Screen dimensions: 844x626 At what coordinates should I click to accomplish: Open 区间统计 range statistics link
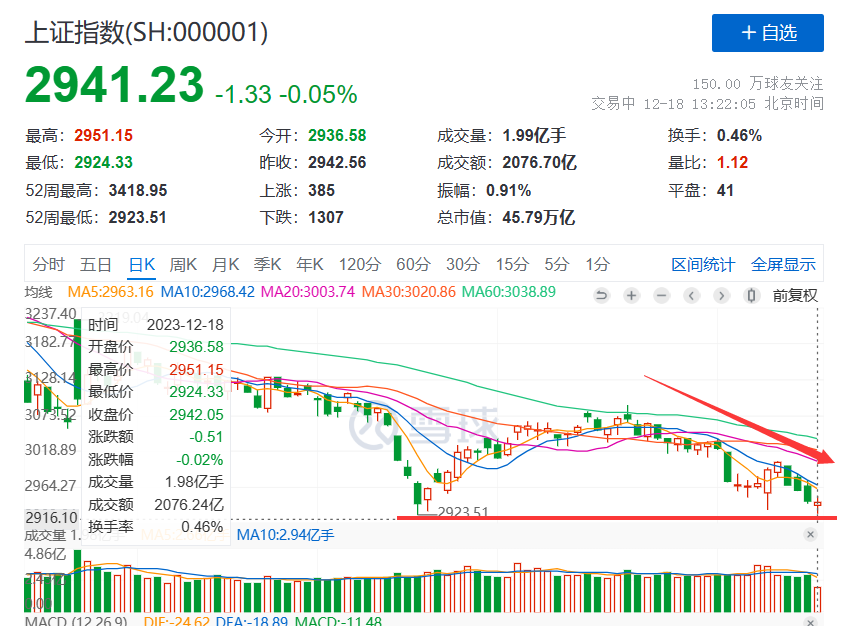[x=703, y=264]
